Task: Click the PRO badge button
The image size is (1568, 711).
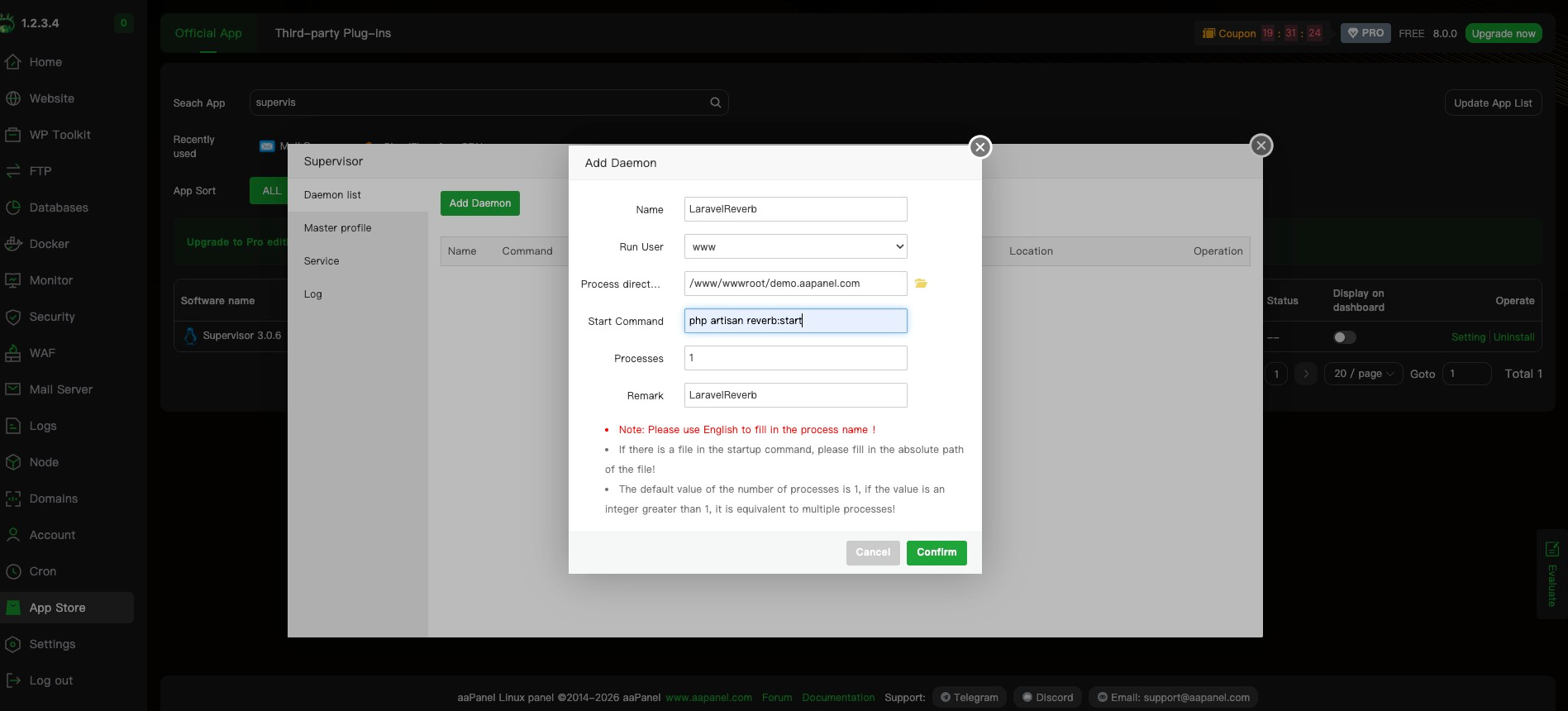Action: (1365, 33)
